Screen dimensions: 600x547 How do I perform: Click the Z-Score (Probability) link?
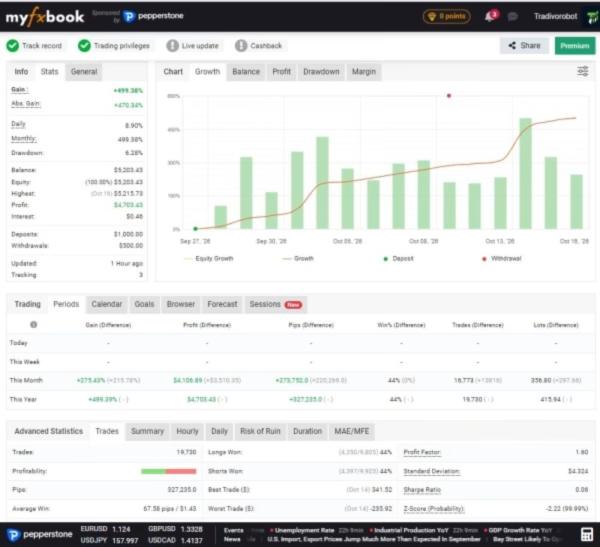(434, 509)
